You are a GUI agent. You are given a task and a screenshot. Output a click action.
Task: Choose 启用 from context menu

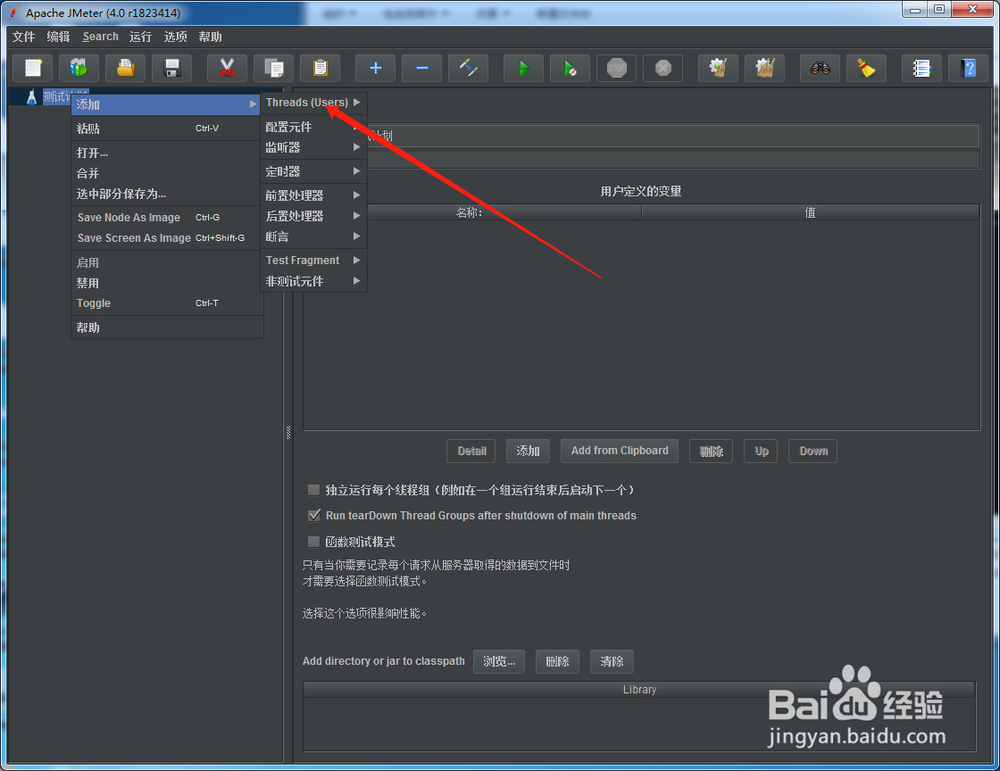coord(166,262)
